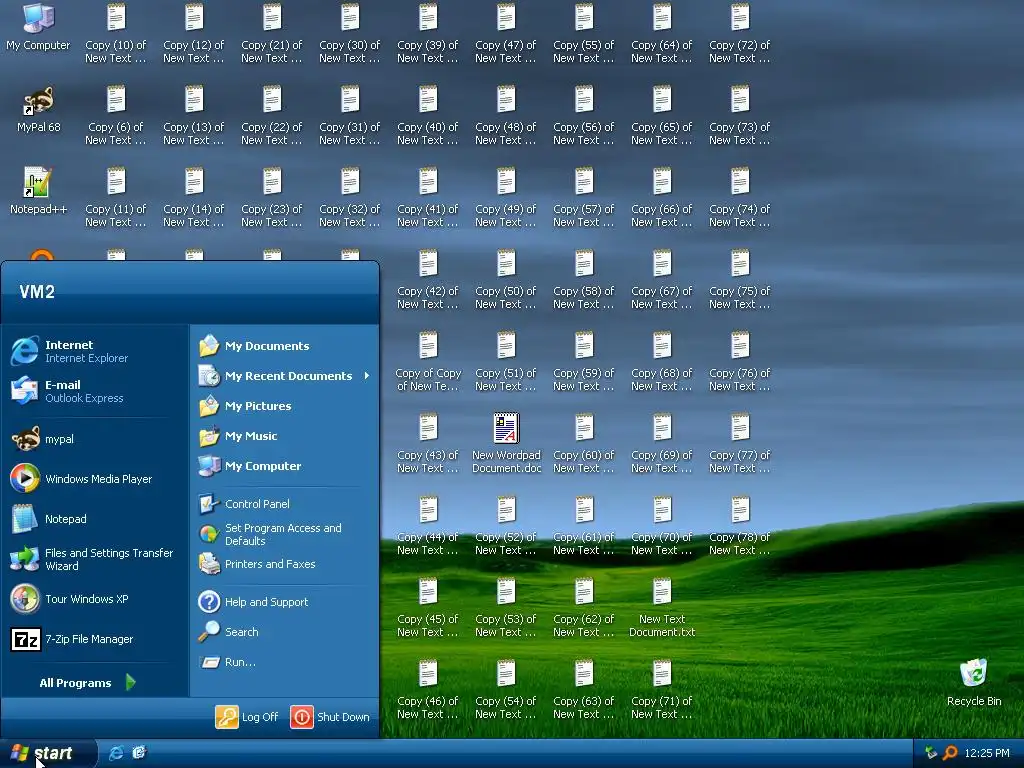Image resolution: width=1024 pixels, height=768 pixels.
Task: Click the VM2 user name header
Action: coord(37,292)
